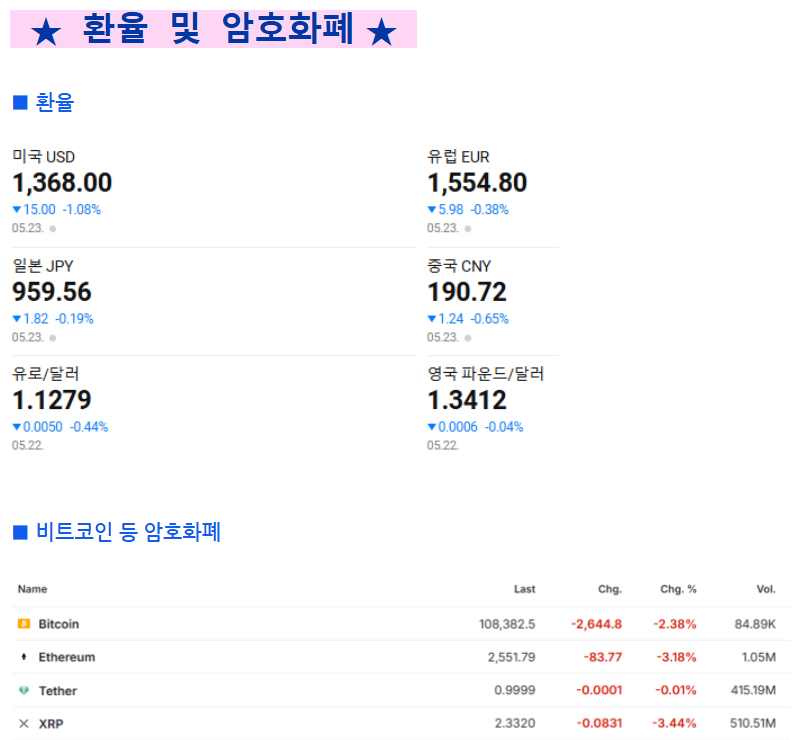Click the Tether green gem icon
Screen dimensions: 795x740
pyautogui.click(x=24, y=690)
